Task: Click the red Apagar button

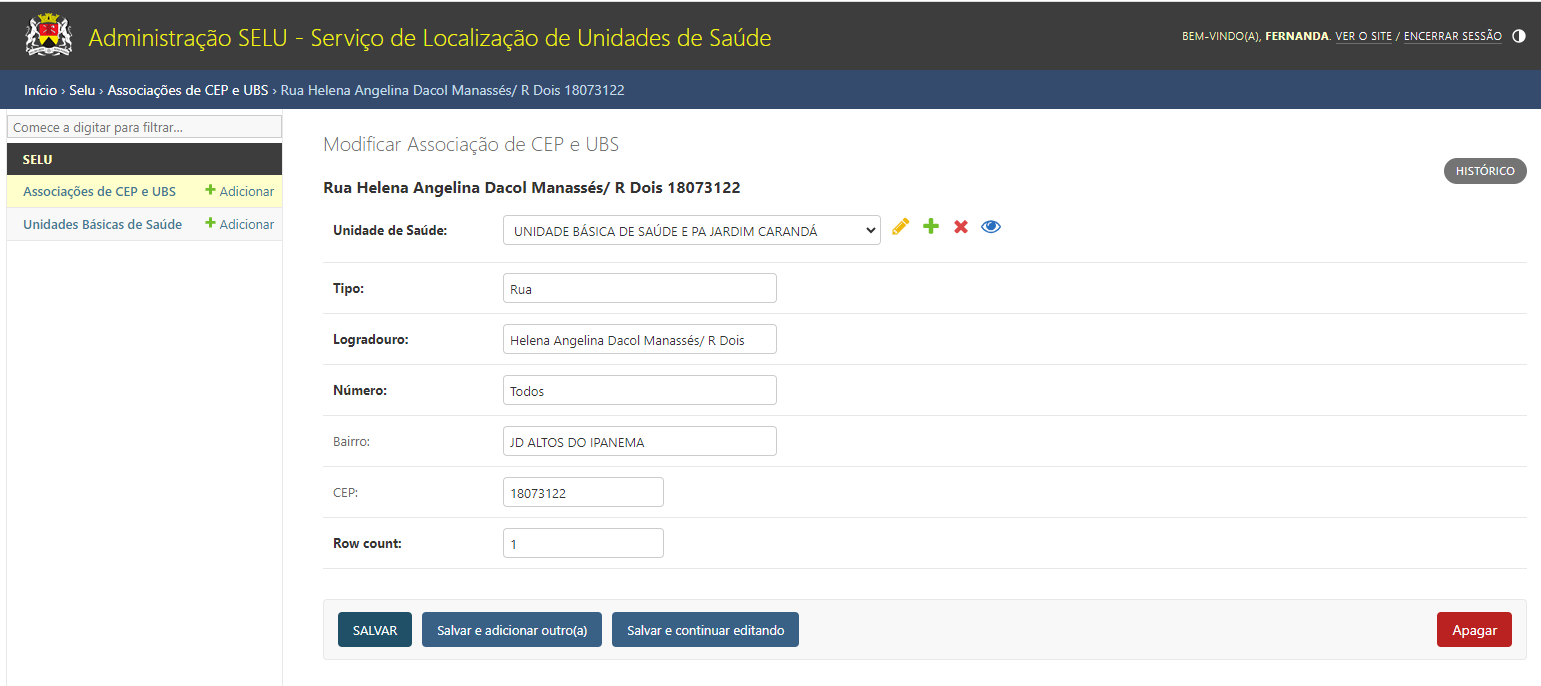Action: coord(1474,630)
